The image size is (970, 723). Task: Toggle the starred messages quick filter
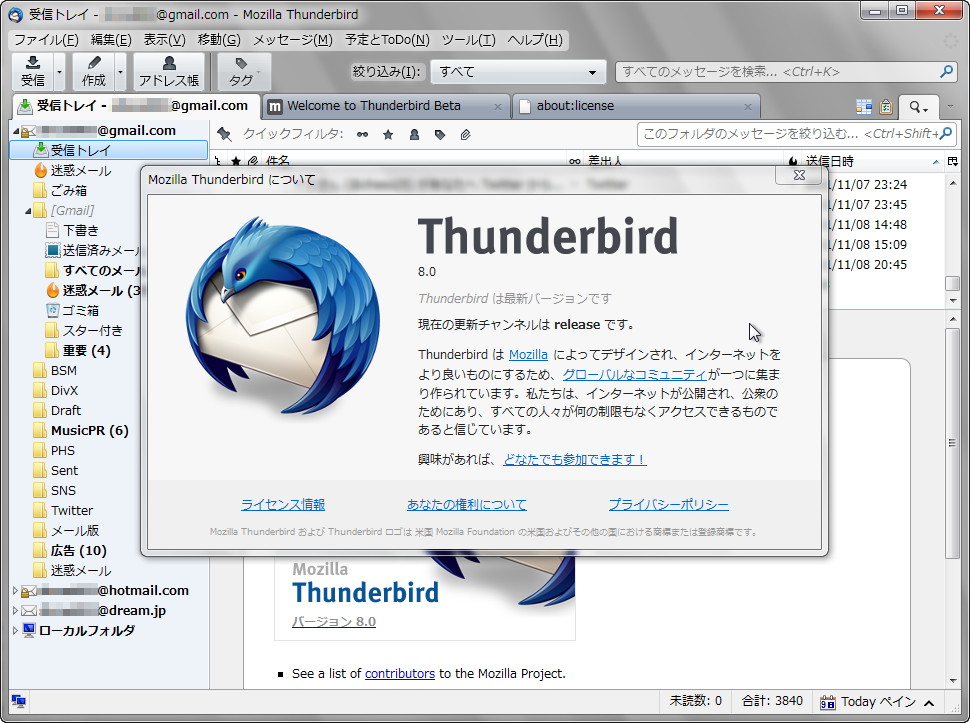point(388,133)
